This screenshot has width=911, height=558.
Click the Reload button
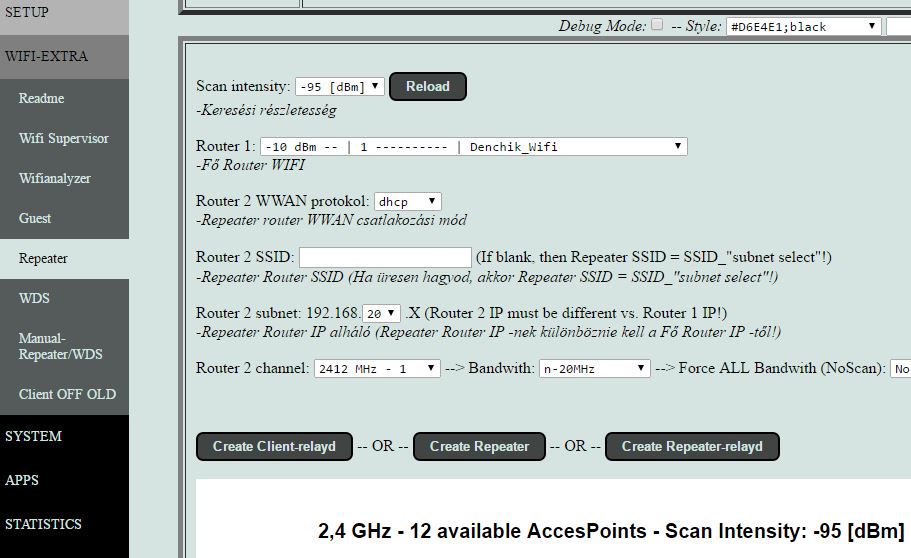pos(428,86)
